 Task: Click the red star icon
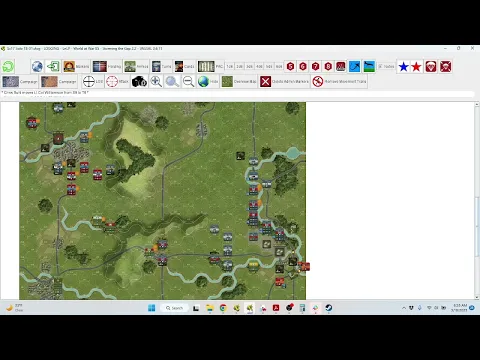(416, 67)
